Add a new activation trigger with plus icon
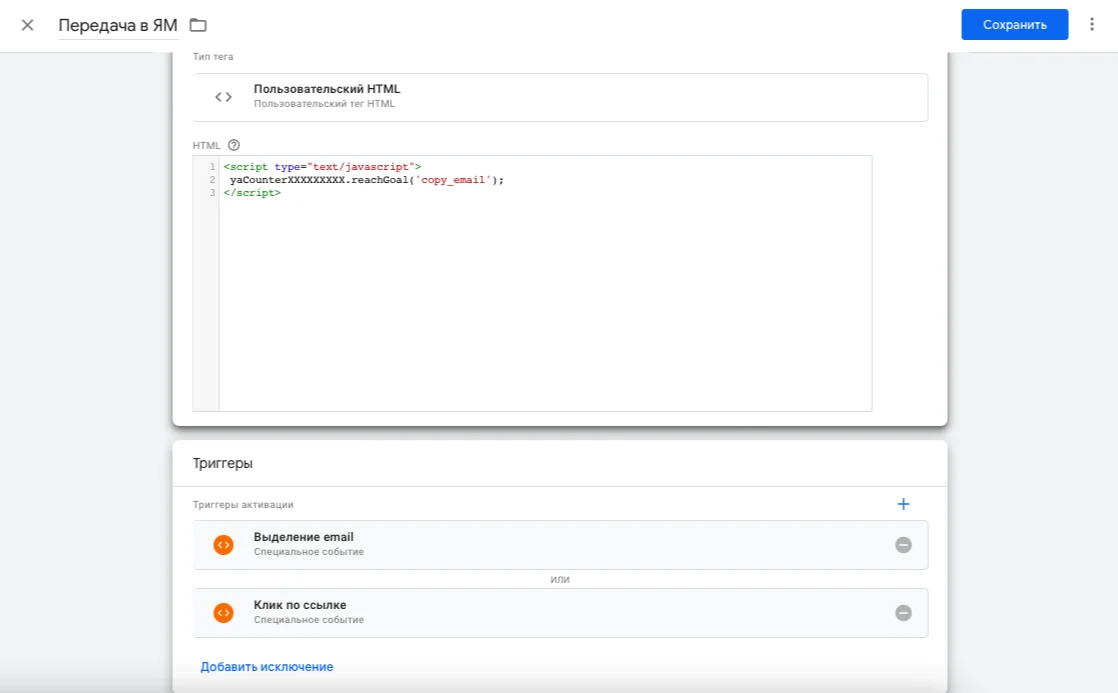 click(903, 504)
